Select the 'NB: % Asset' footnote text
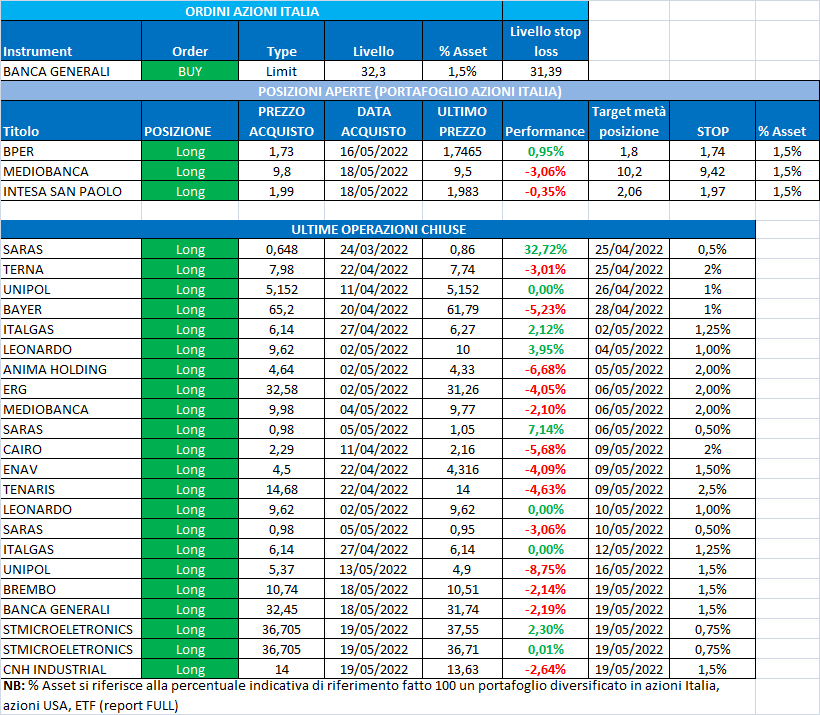The height and width of the screenshot is (715, 820). pyautogui.click(x=361, y=695)
